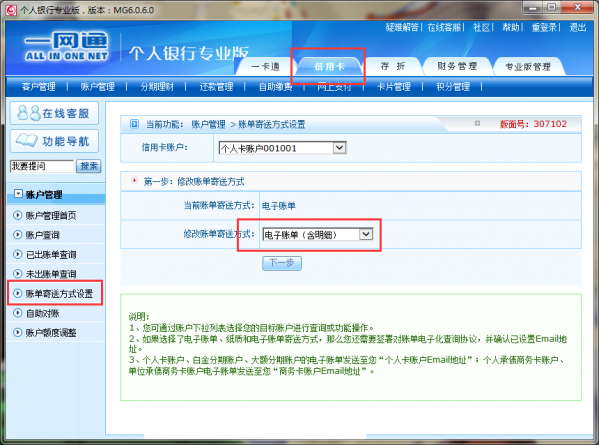
Task: Open 账户额度调整 in sidebar
Action: pos(50,333)
